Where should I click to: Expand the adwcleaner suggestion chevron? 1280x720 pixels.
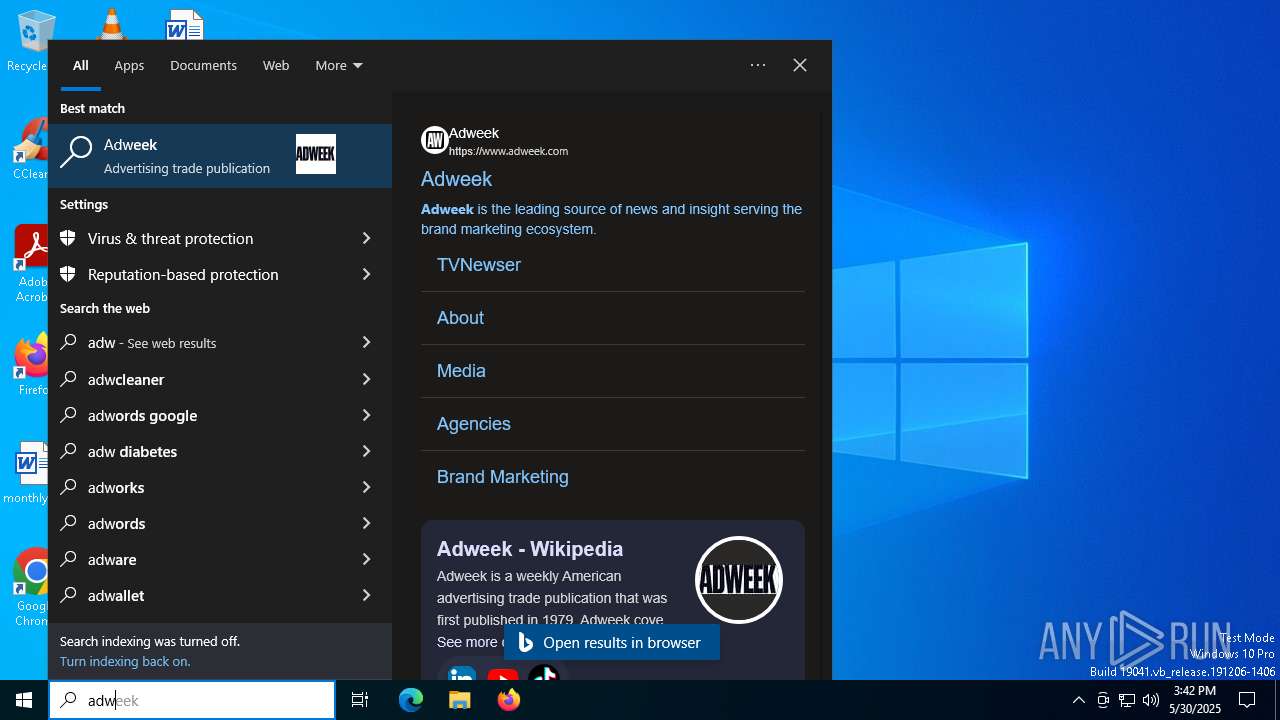tap(366, 379)
